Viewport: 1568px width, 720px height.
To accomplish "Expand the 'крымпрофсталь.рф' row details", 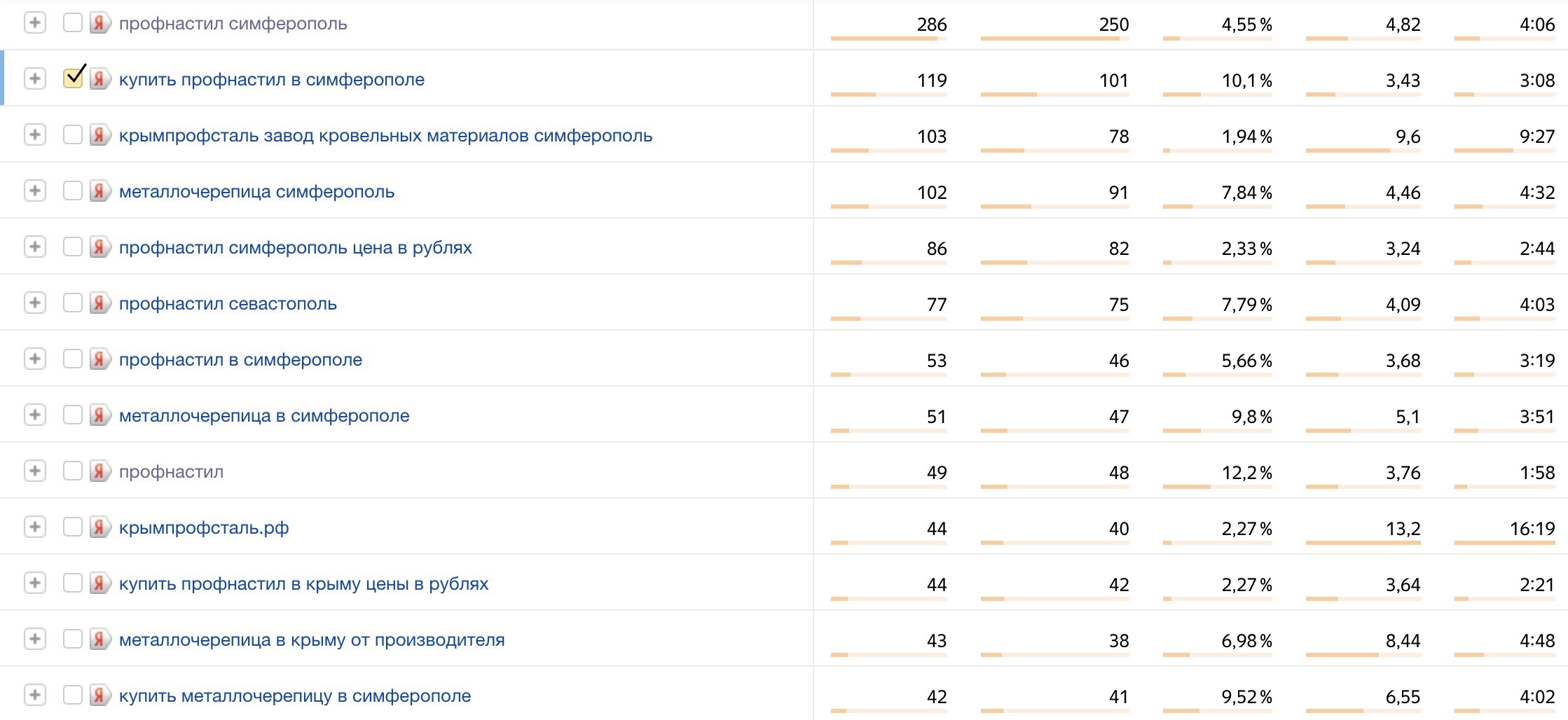I will (34, 527).
